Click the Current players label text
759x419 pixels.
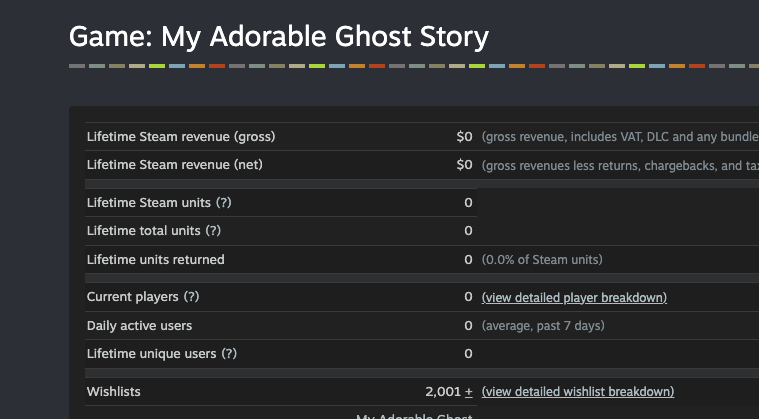(x=133, y=297)
